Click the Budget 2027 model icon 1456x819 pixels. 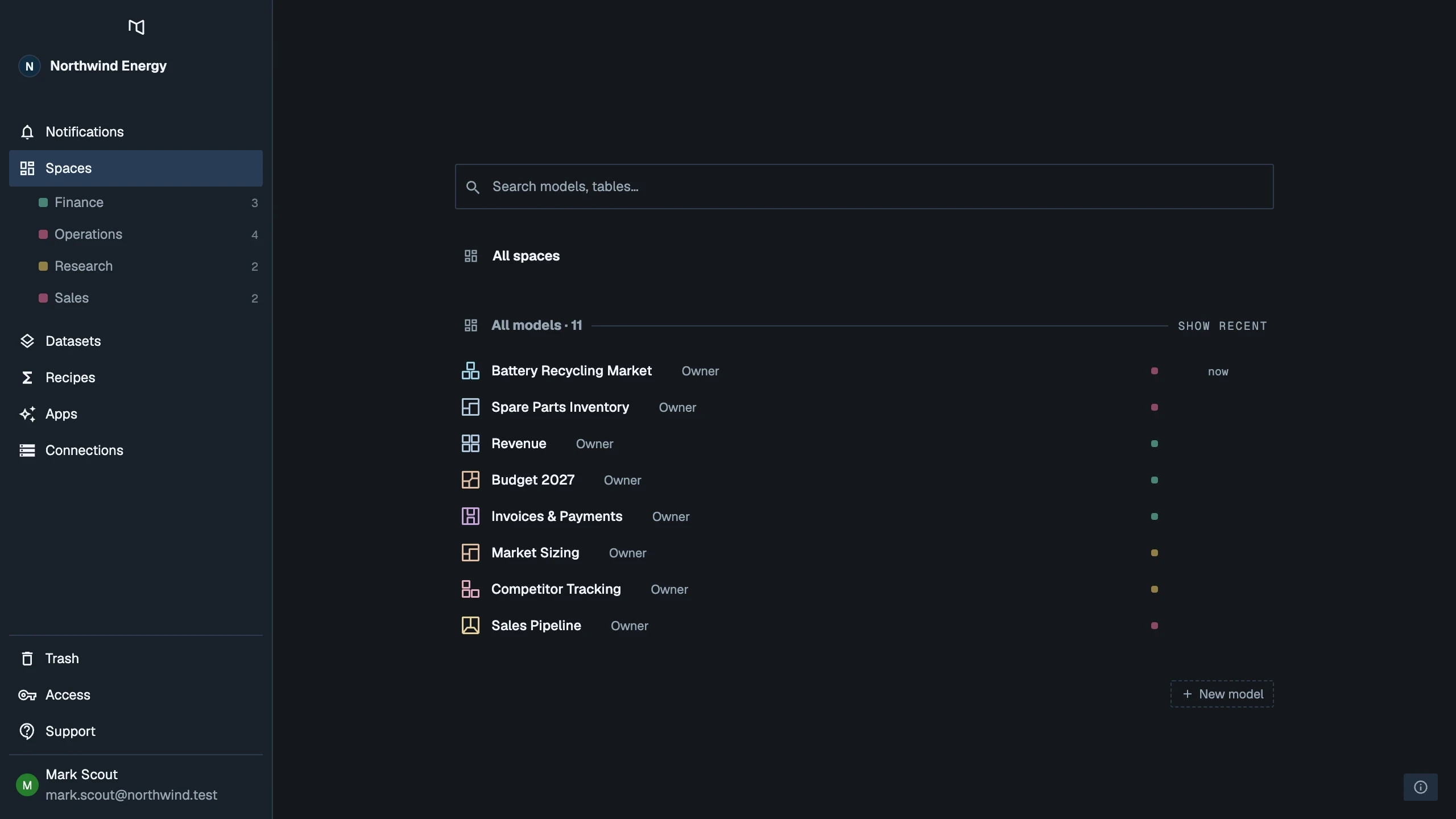[470, 480]
